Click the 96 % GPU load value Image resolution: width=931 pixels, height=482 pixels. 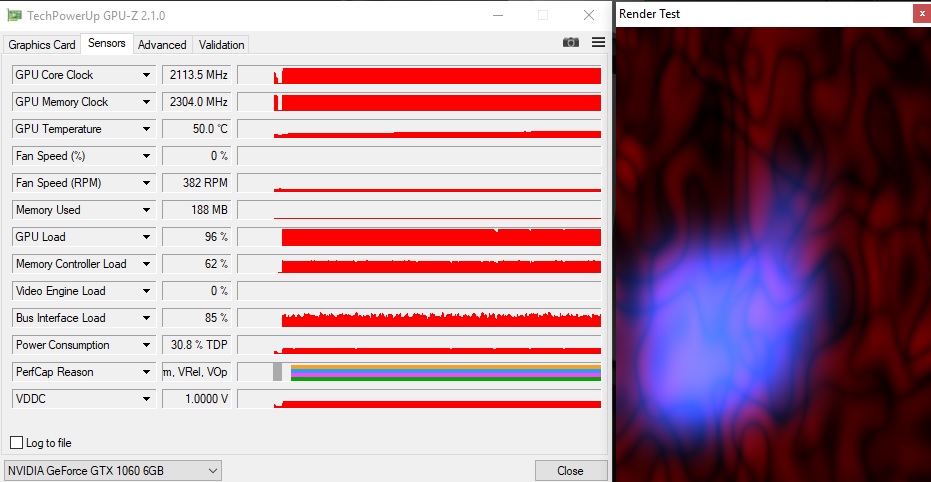pyautogui.click(x=197, y=237)
